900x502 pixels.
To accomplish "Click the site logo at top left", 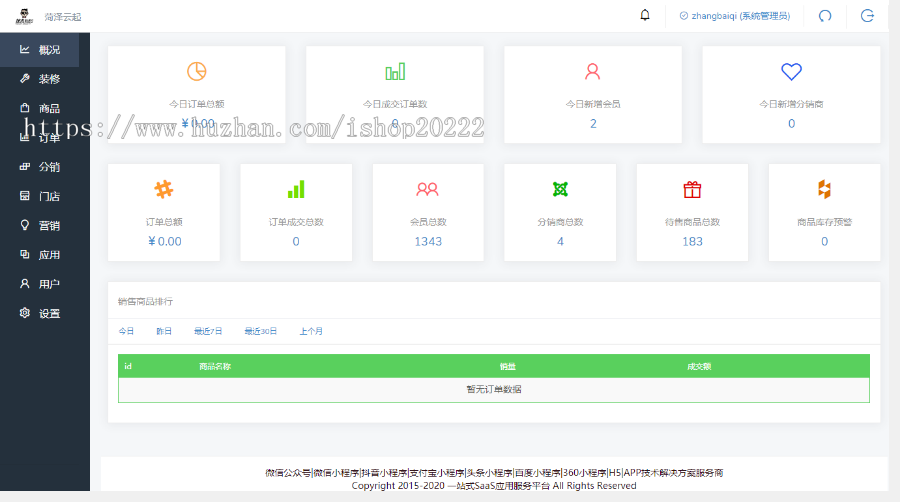I will [24, 16].
